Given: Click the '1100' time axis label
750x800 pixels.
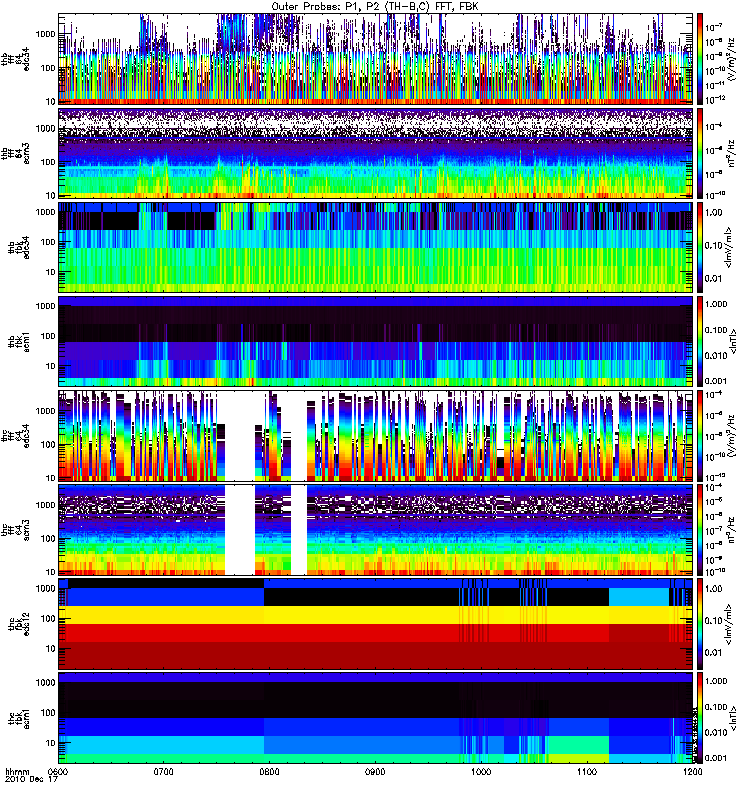Looking at the screenshot, I should pos(587,771).
